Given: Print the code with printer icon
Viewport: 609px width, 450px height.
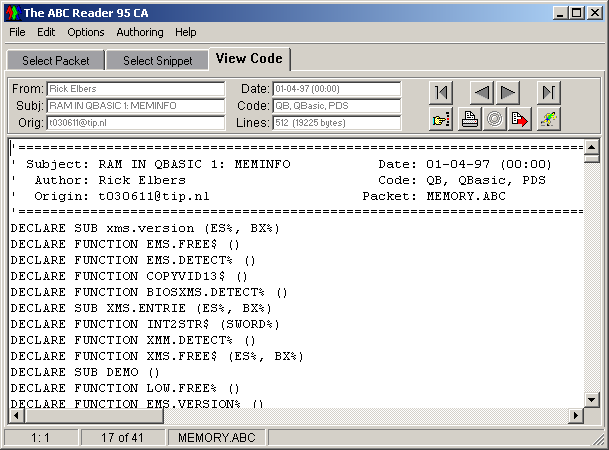Looking at the screenshot, I should pos(468,121).
